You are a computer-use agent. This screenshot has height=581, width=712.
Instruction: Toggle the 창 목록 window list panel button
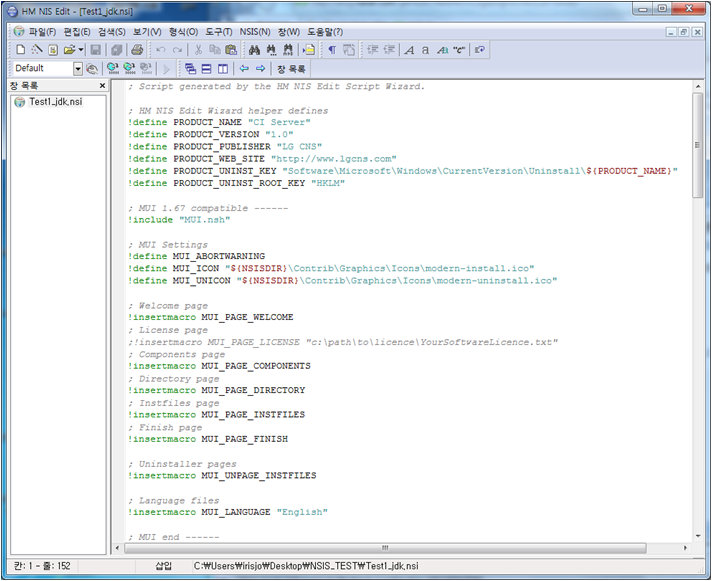(x=291, y=68)
